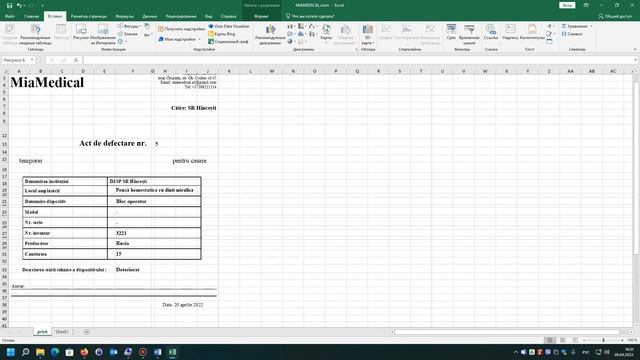This screenshot has height=360, width=640.
Task: Open the WordArt dropdown in the Text group
Action: (x=550, y=26)
